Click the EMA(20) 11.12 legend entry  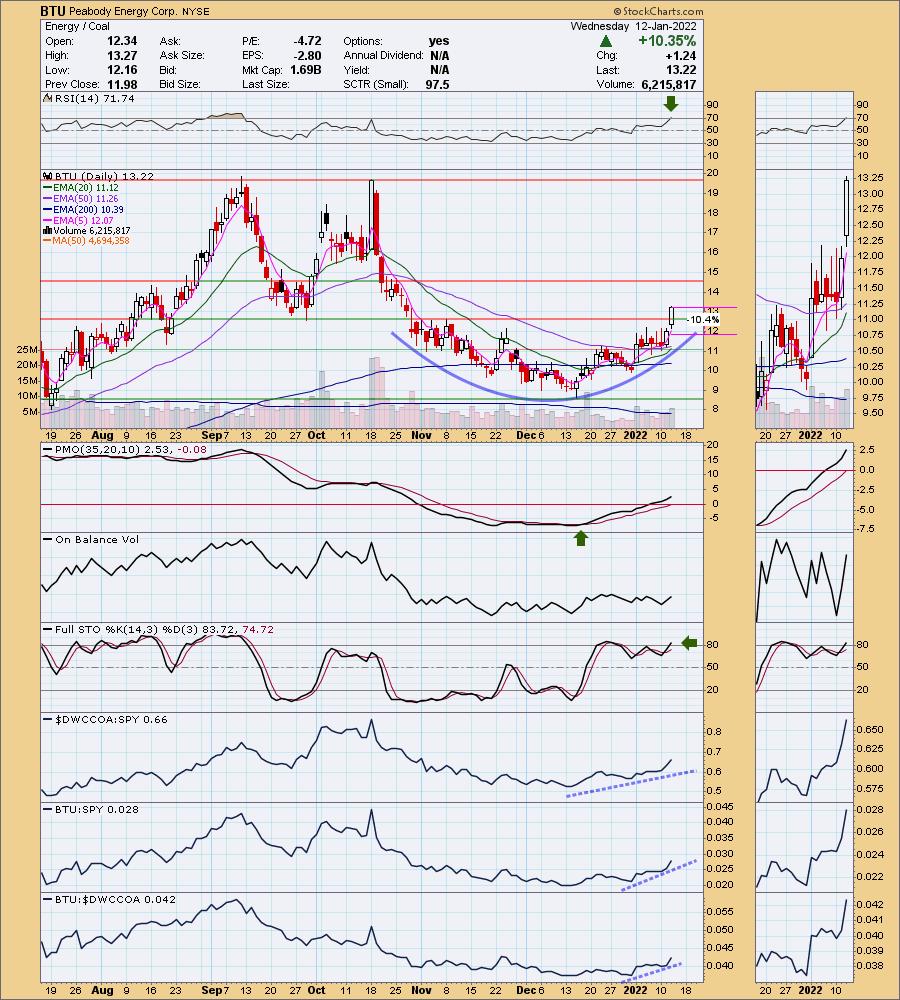click(x=81, y=188)
